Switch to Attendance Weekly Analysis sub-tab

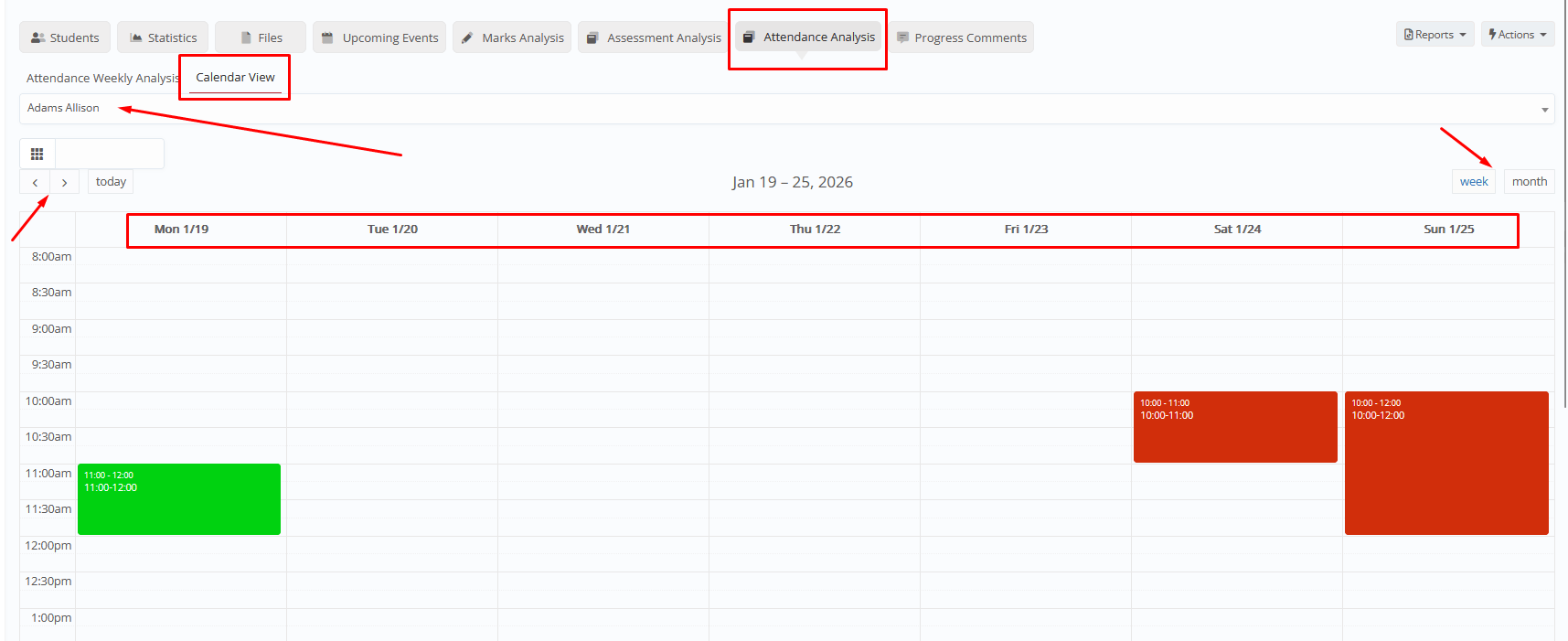point(102,78)
